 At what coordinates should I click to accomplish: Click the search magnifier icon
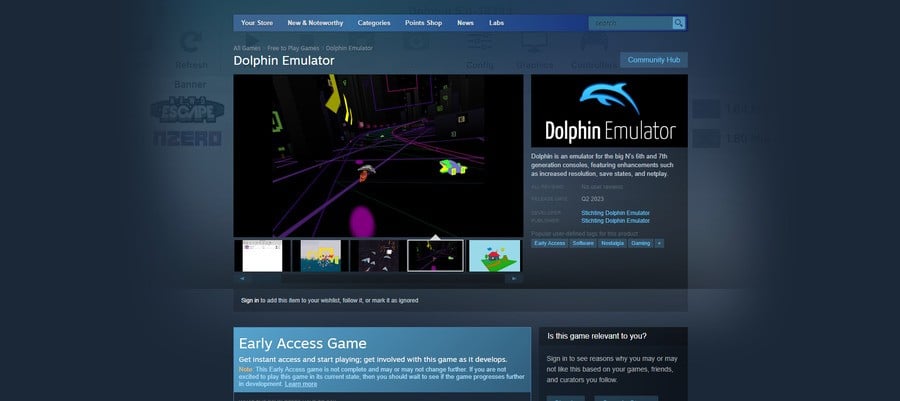678,23
